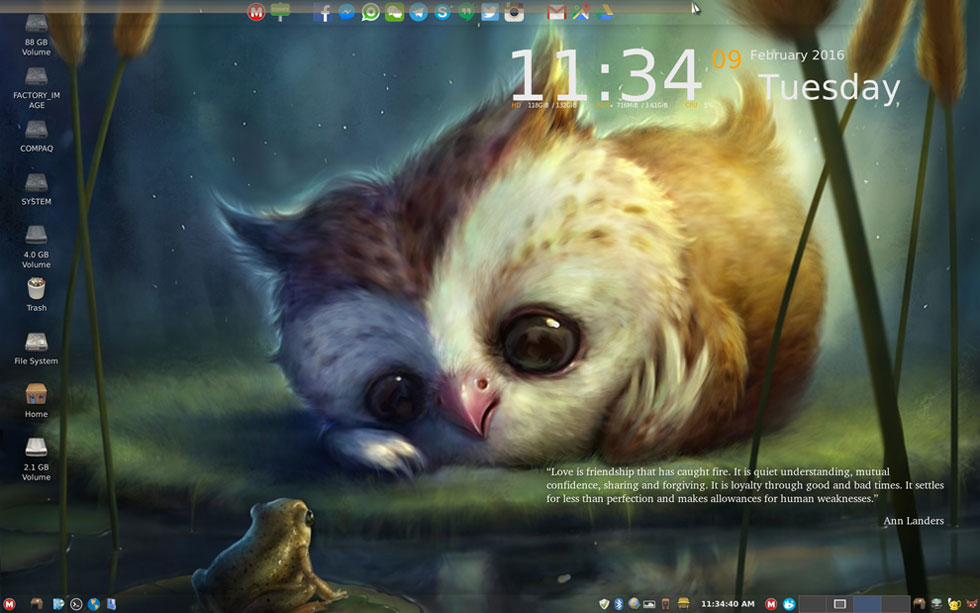
Task: Launch the terminal from bottom panel
Action: (x=76, y=604)
